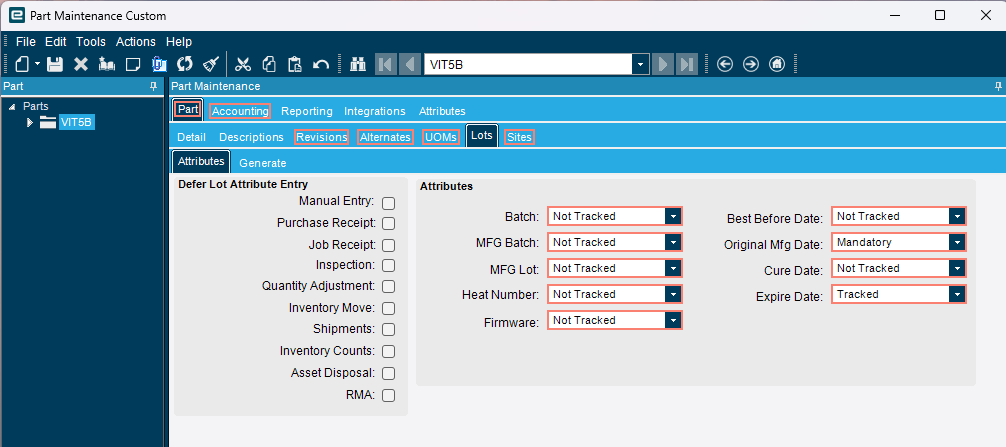Screen dimensions: 1006x447
Task: Open the Actions menu
Action: pos(136,42)
